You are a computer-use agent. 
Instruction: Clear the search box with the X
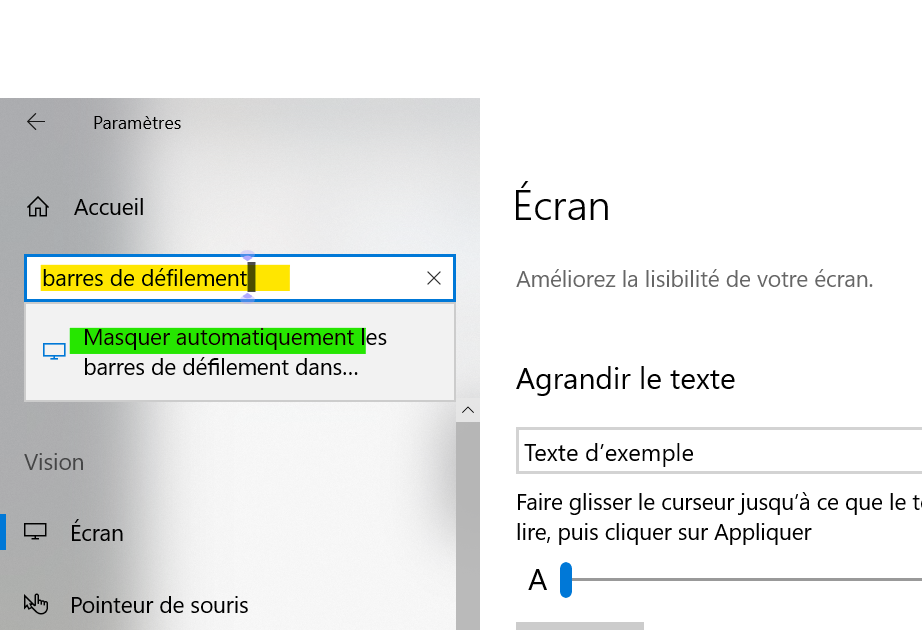[434, 279]
